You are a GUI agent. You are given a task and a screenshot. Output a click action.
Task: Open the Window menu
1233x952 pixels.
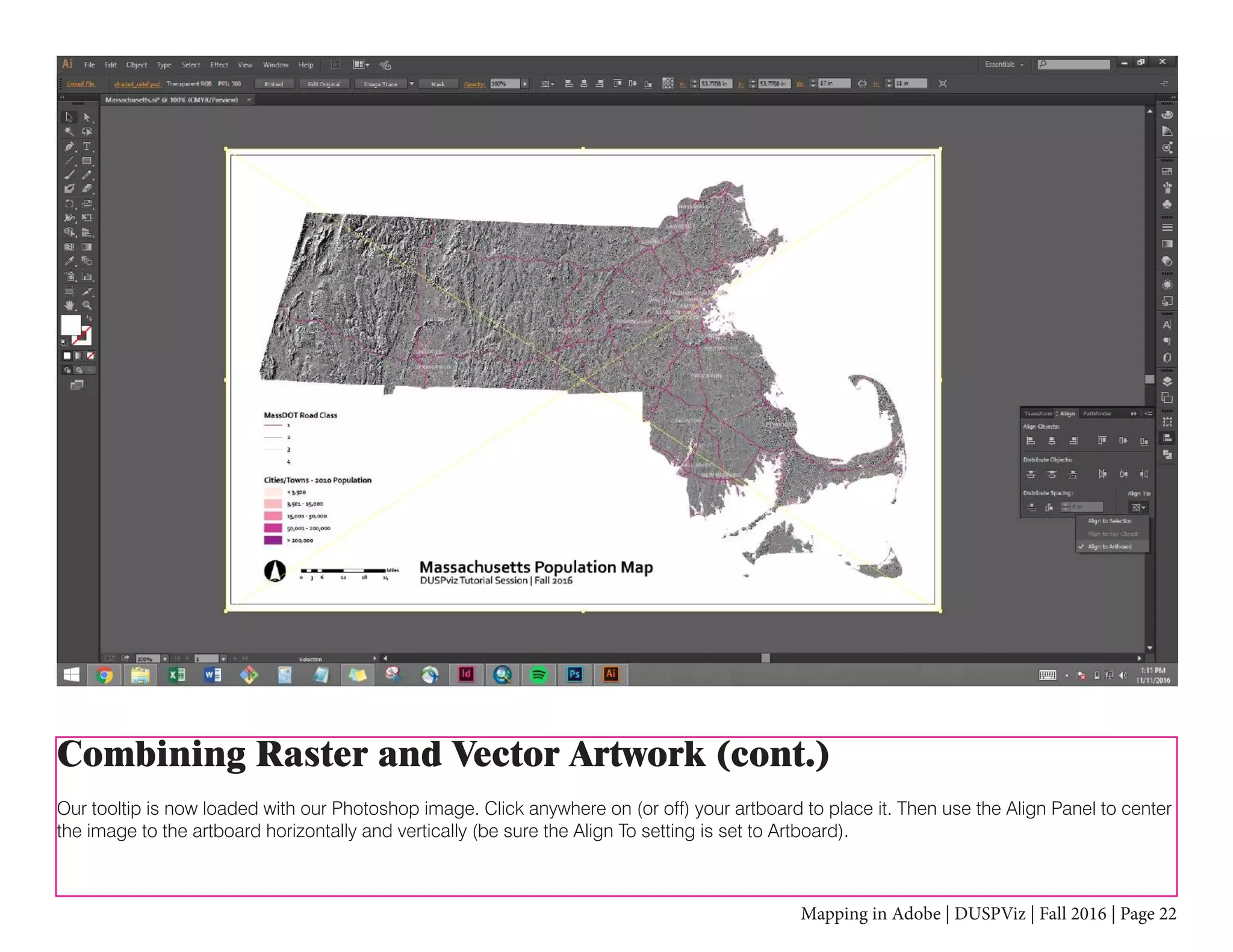[x=276, y=65]
